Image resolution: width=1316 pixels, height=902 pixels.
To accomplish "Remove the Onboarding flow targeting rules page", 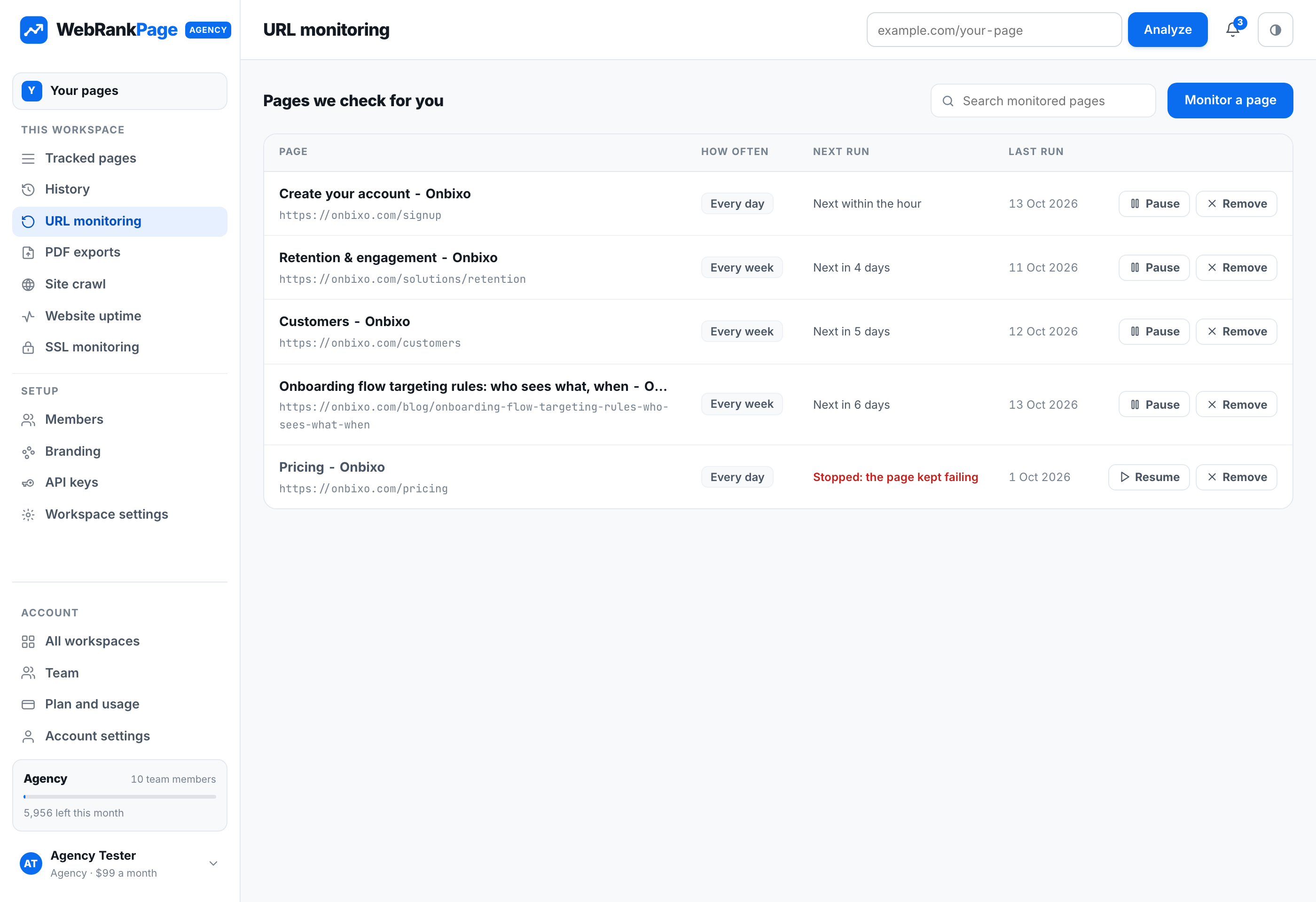I will pyautogui.click(x=1236, y=404).
